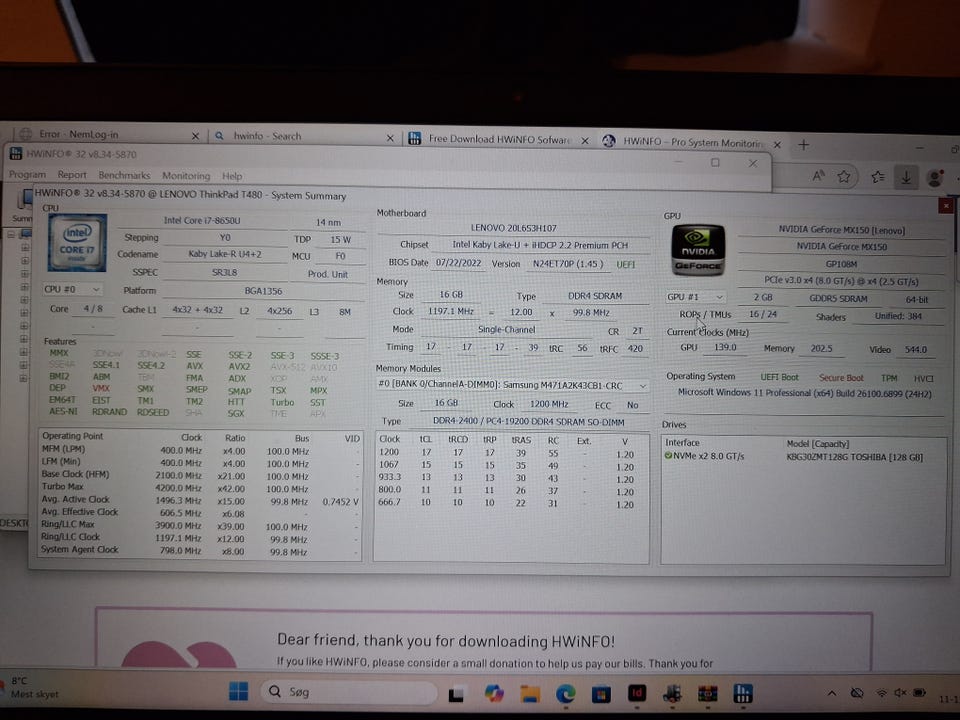Viewport: 960px width, 720px height.
Task: Open the Monitoring menu
Action: 186,176
